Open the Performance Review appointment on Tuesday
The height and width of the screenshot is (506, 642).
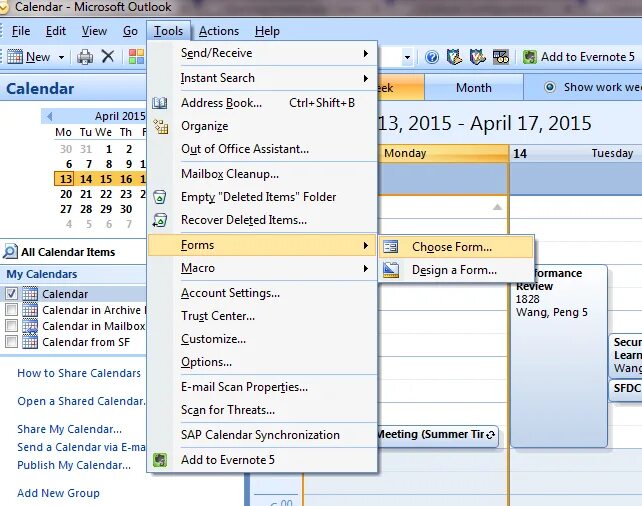tap(559, 356)
